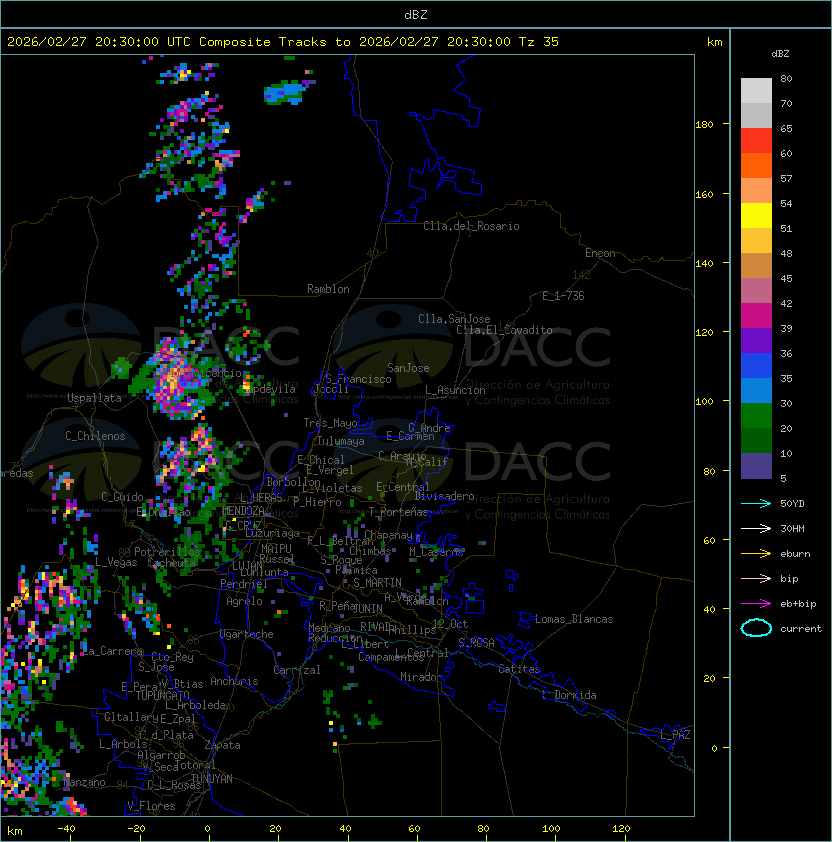Select the light blue 30–35 dBZ legend swatch
Screen dimensions: 832x842
[x=756, y=391]
